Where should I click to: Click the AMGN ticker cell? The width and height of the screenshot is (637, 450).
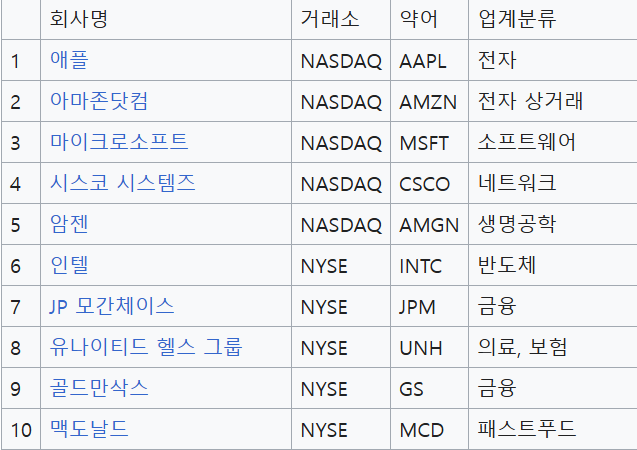click(429, 225)
